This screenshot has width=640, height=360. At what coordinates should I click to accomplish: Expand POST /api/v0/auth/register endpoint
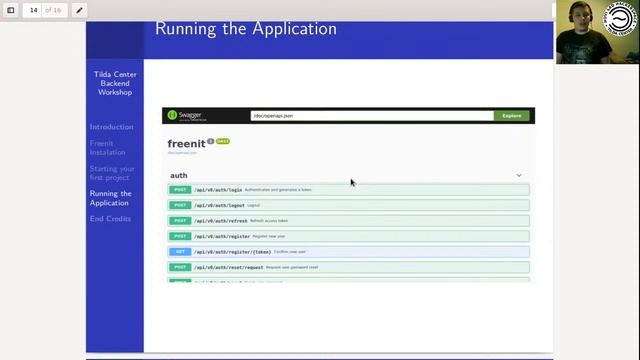[x=349, y=236]
